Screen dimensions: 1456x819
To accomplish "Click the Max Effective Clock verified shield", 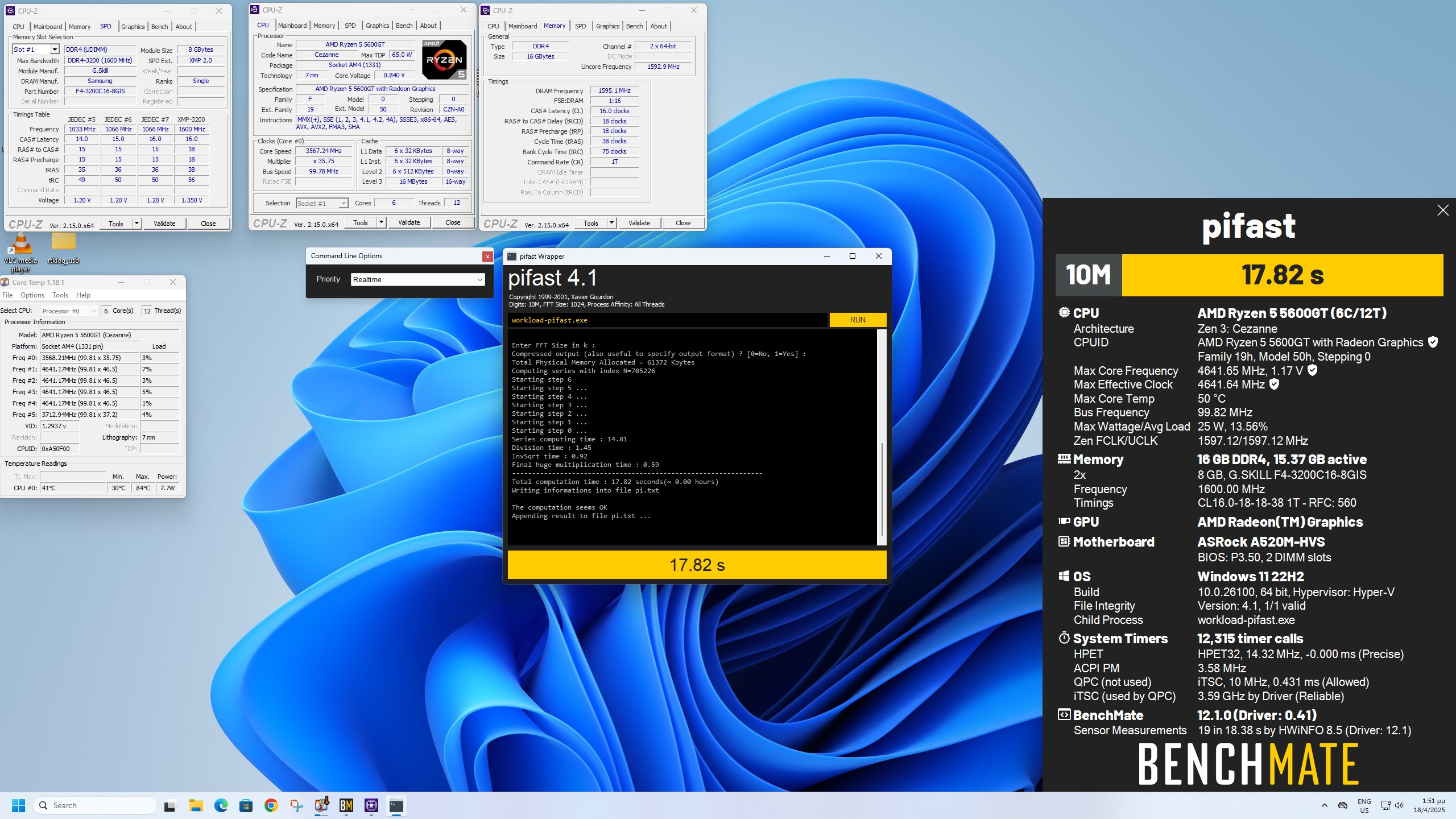I will coord(1275,384).
